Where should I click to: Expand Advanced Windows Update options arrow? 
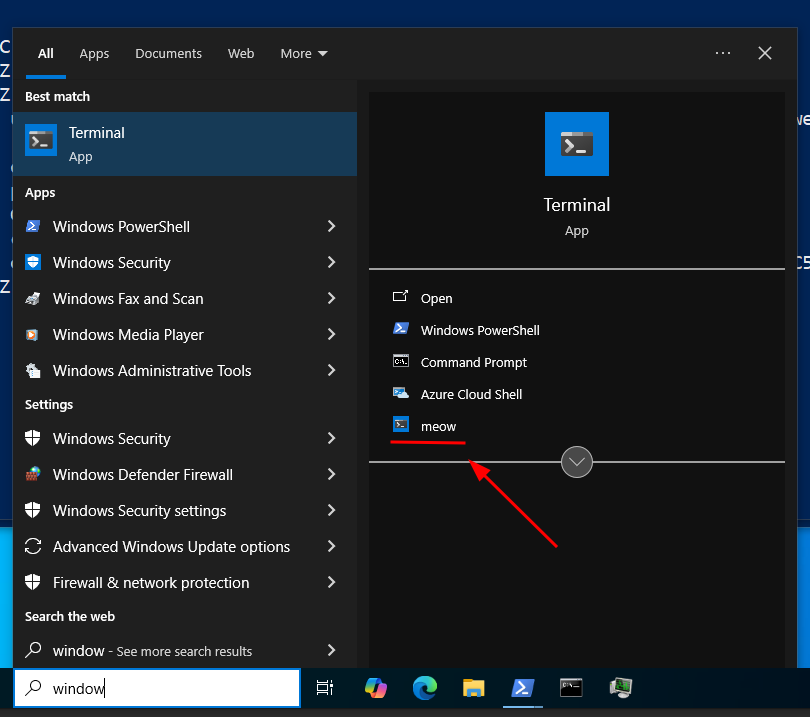click(x=332, y=546)
